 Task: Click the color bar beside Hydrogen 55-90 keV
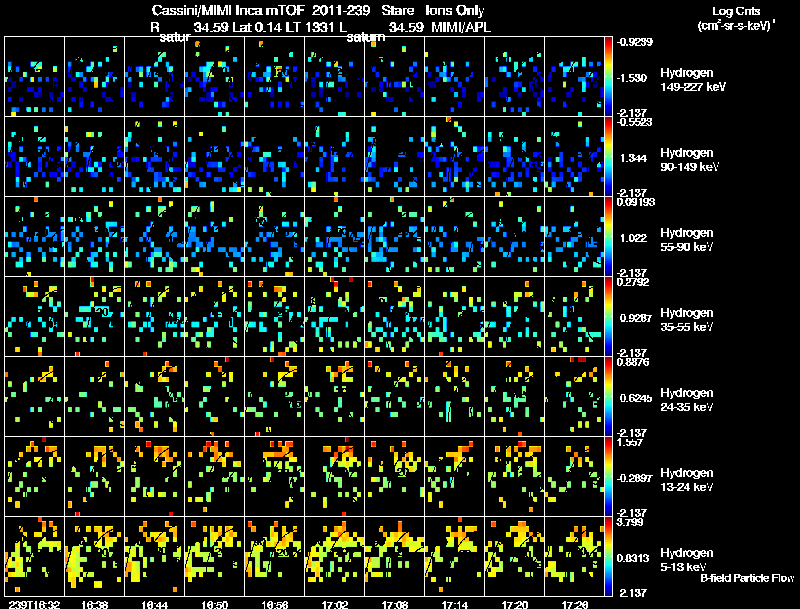(x=608, y=237)
